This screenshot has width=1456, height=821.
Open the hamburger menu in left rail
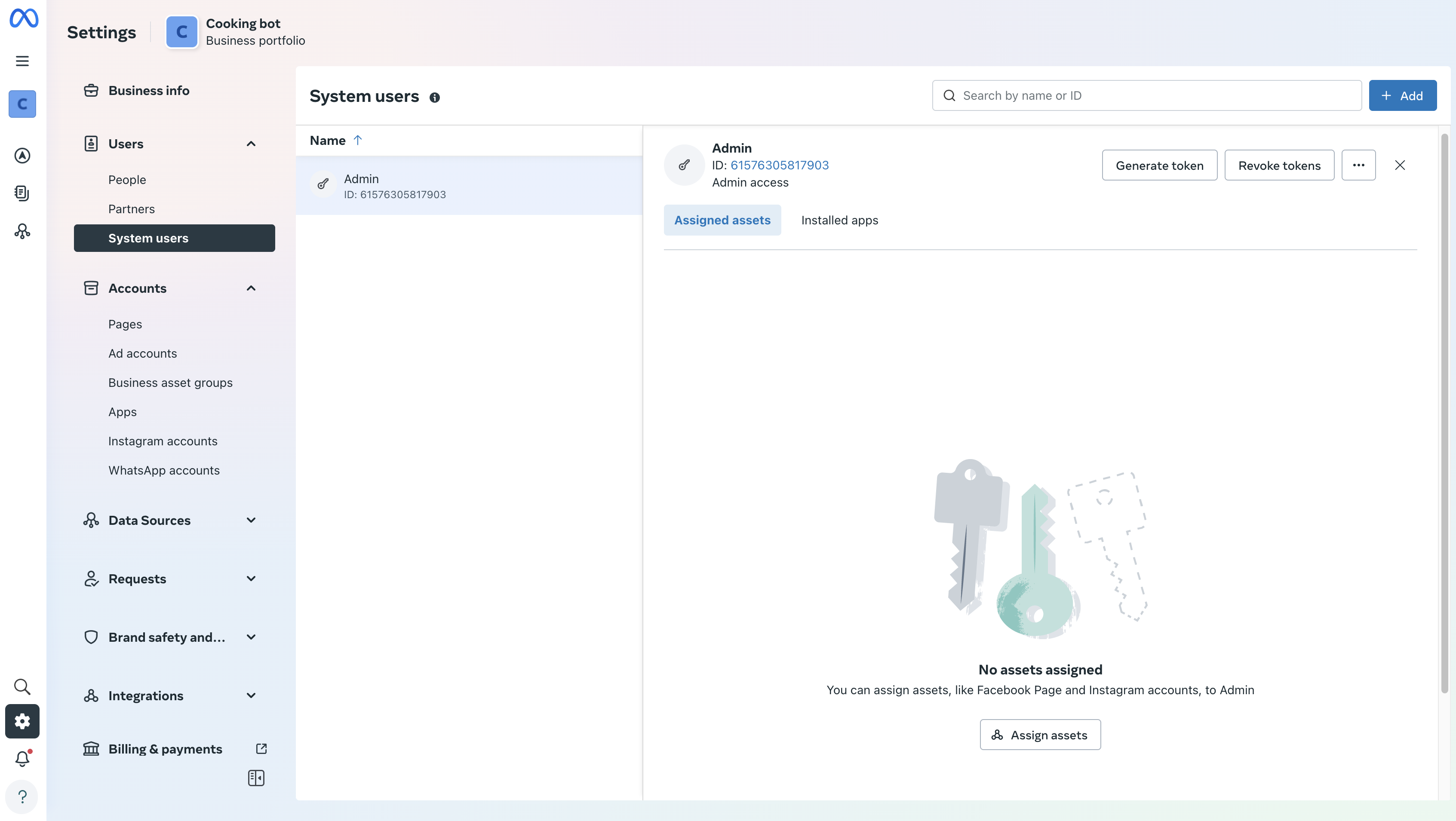tap(22, 61)
